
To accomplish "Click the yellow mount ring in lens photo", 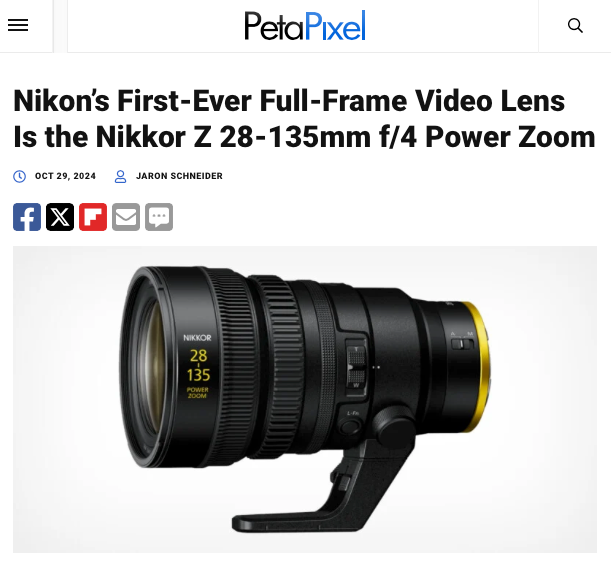I will click(478, 367).
